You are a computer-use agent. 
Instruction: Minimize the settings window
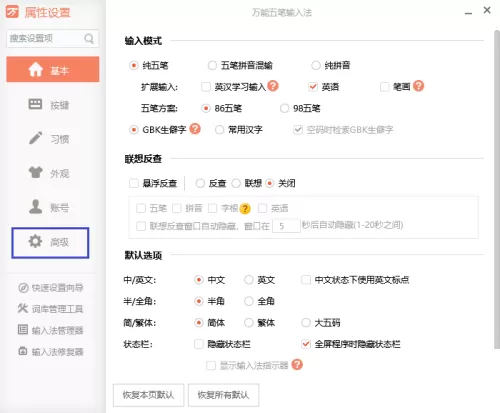[468, 13]
